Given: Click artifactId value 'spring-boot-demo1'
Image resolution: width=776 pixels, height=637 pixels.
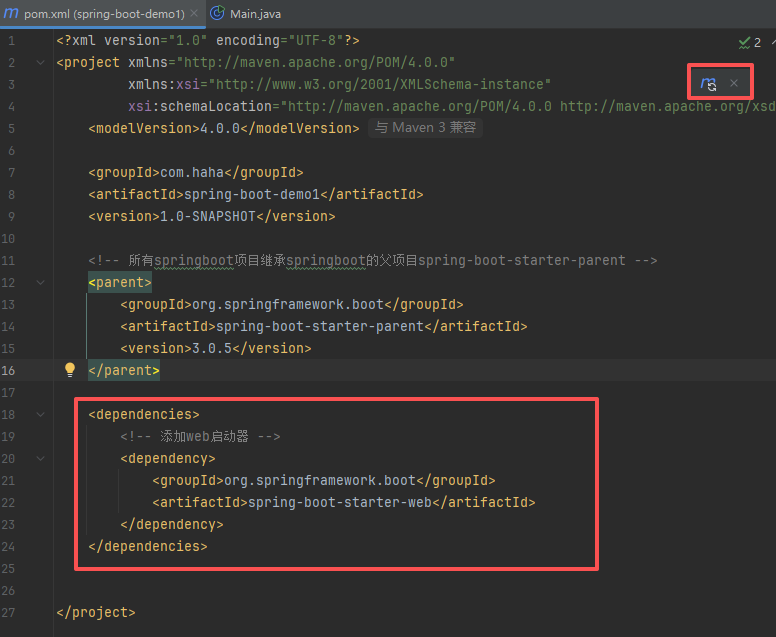Looking at the screenshot, I should point(252,195).
